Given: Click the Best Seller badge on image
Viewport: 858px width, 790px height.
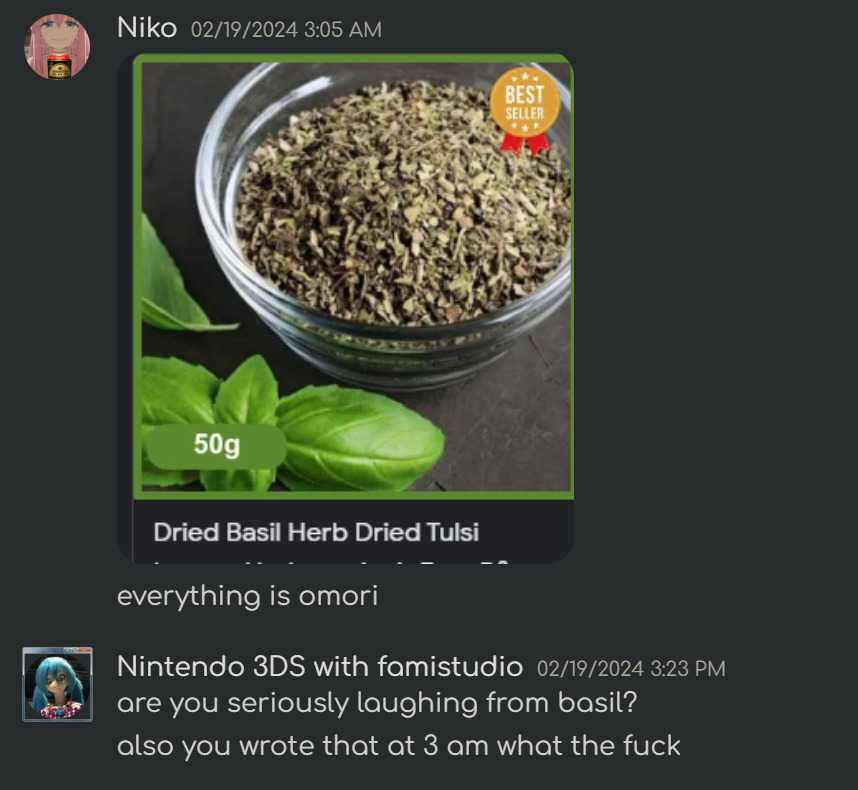Looking at the screenshot, I should pos(525,102).
